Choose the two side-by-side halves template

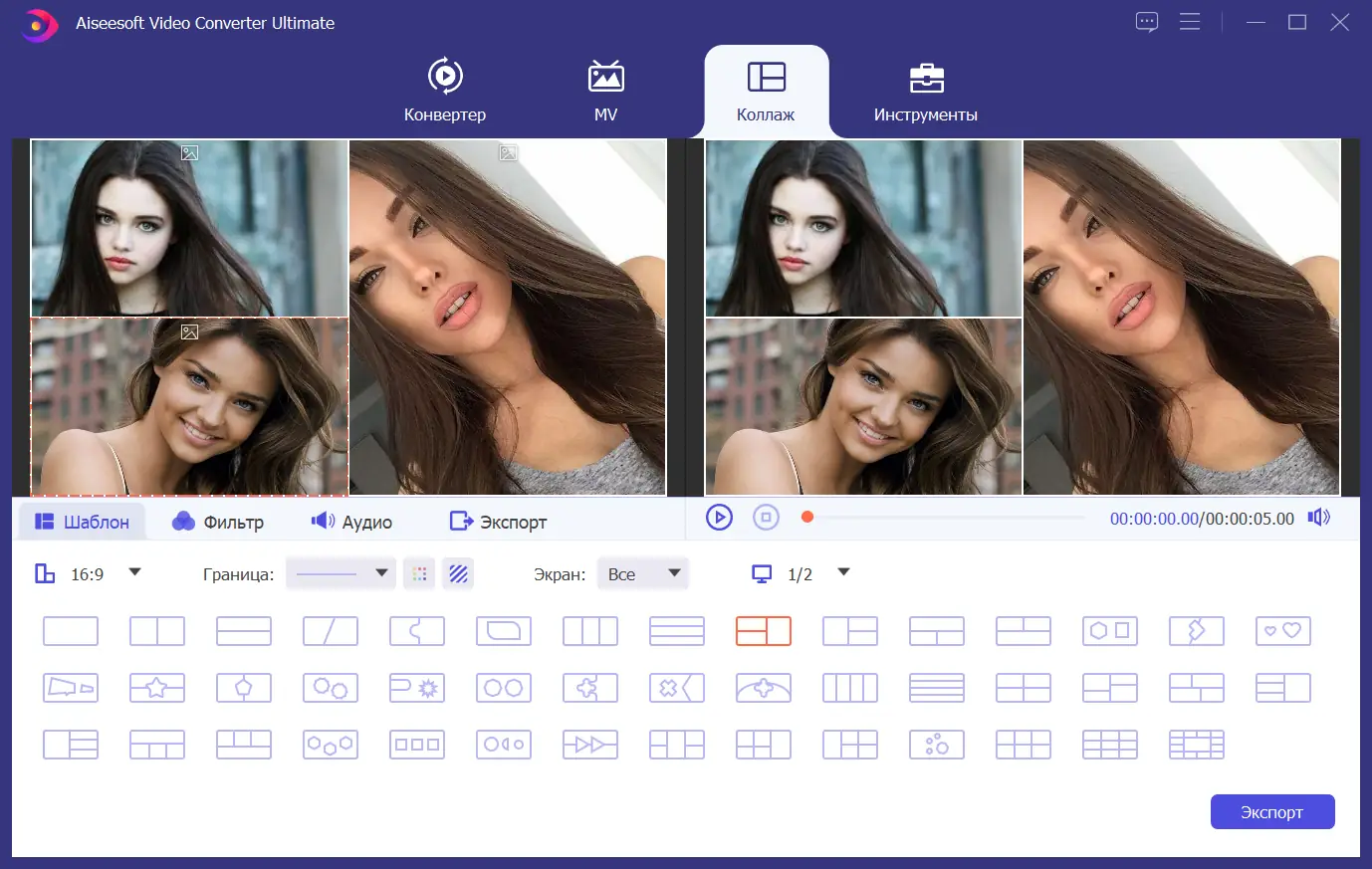(x=157, y=631)
